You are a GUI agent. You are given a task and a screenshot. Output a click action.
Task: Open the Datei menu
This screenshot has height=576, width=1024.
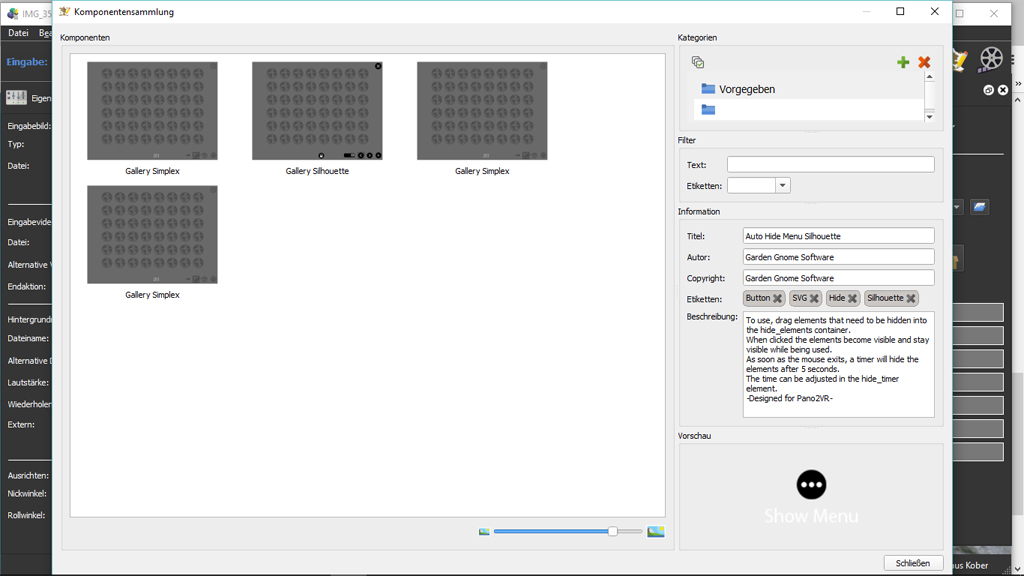pos(18,33)
